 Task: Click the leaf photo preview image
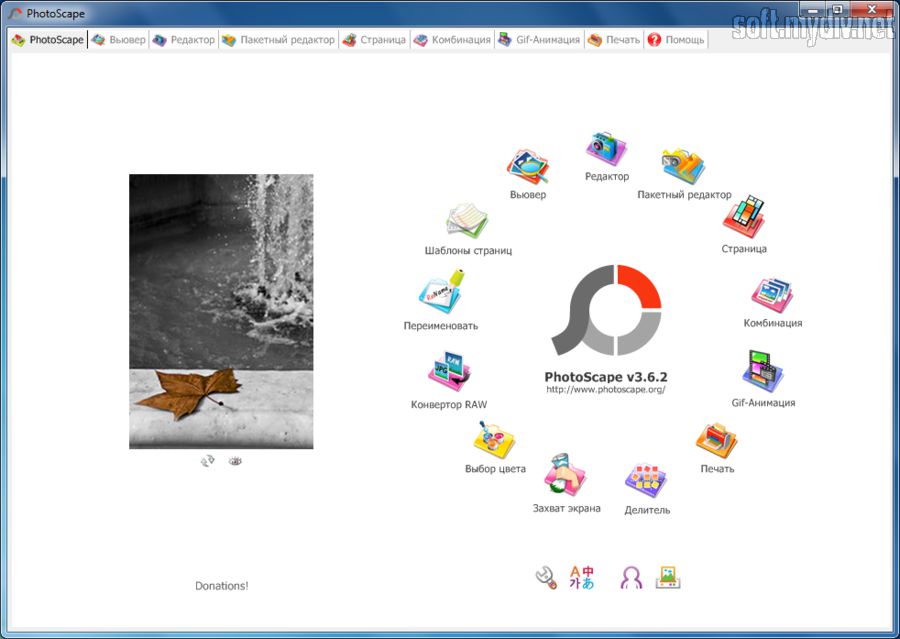point(221,311)
